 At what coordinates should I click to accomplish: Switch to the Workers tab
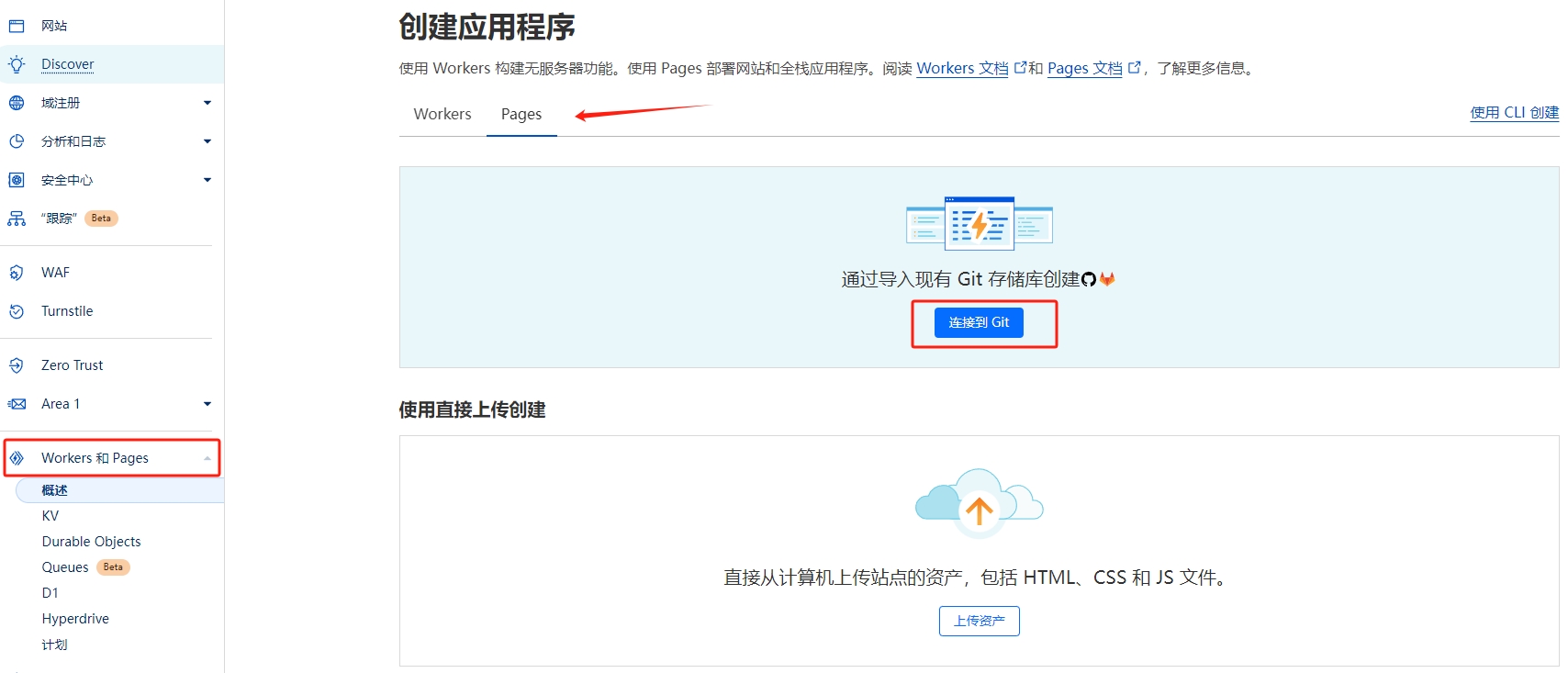coord(442,114)
